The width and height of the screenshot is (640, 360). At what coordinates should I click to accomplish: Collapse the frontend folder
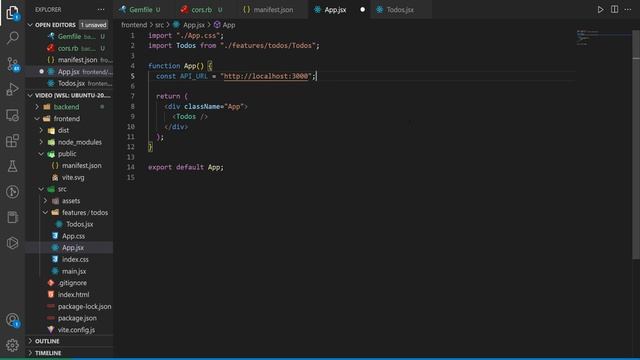click(67, 119)
